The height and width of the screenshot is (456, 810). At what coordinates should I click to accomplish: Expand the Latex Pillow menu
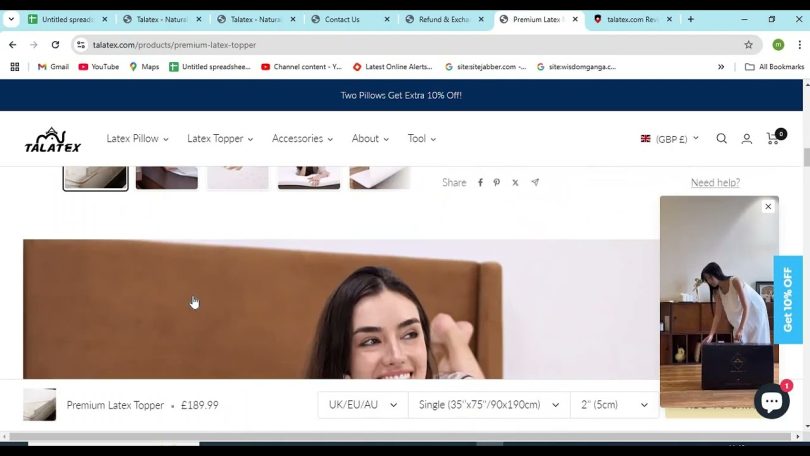(137, 139)
